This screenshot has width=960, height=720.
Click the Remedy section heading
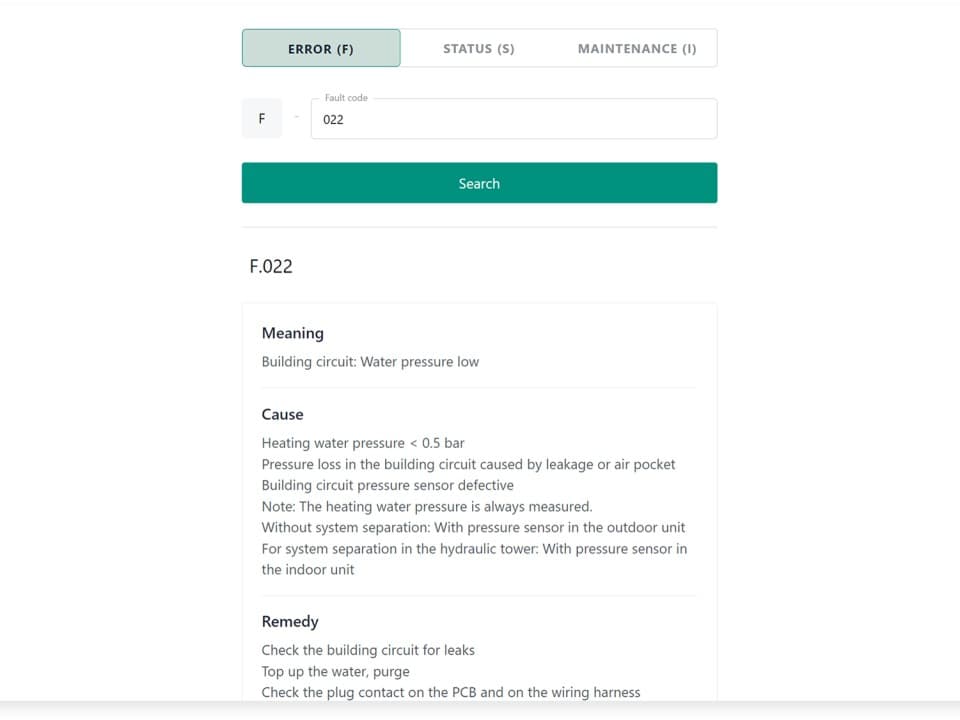[290, 621]
